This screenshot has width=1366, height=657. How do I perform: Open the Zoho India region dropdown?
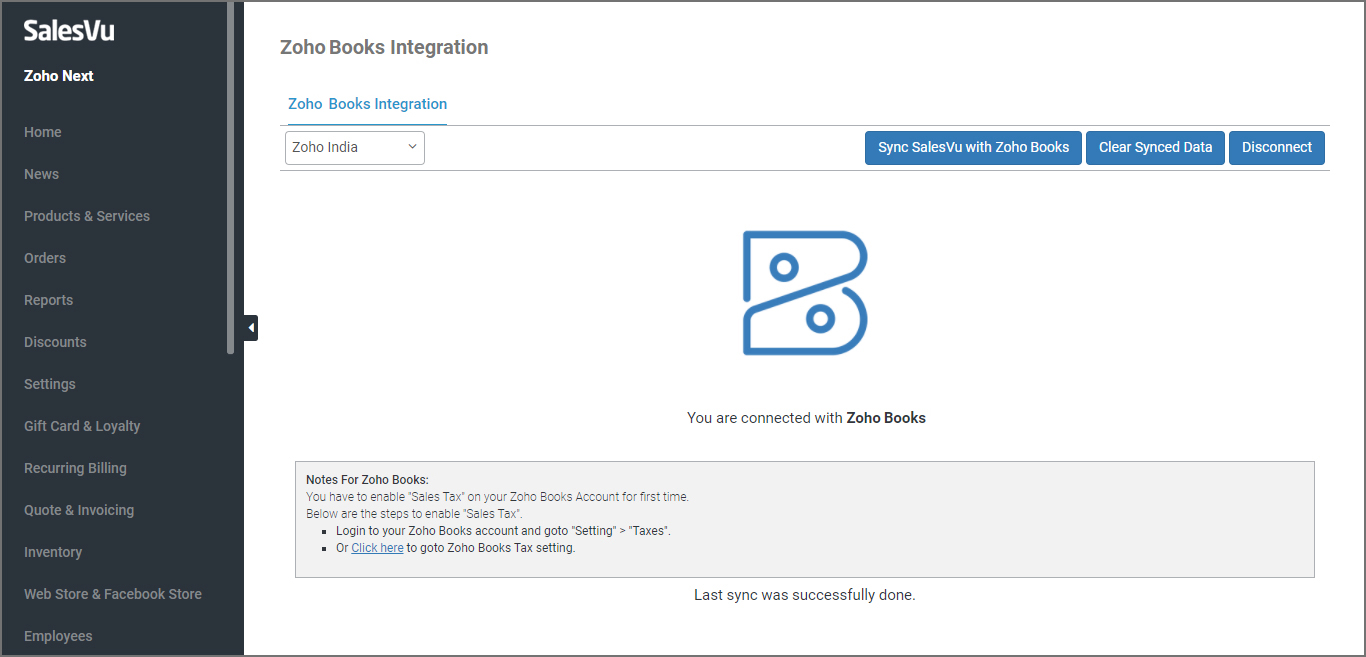(355, 147)
